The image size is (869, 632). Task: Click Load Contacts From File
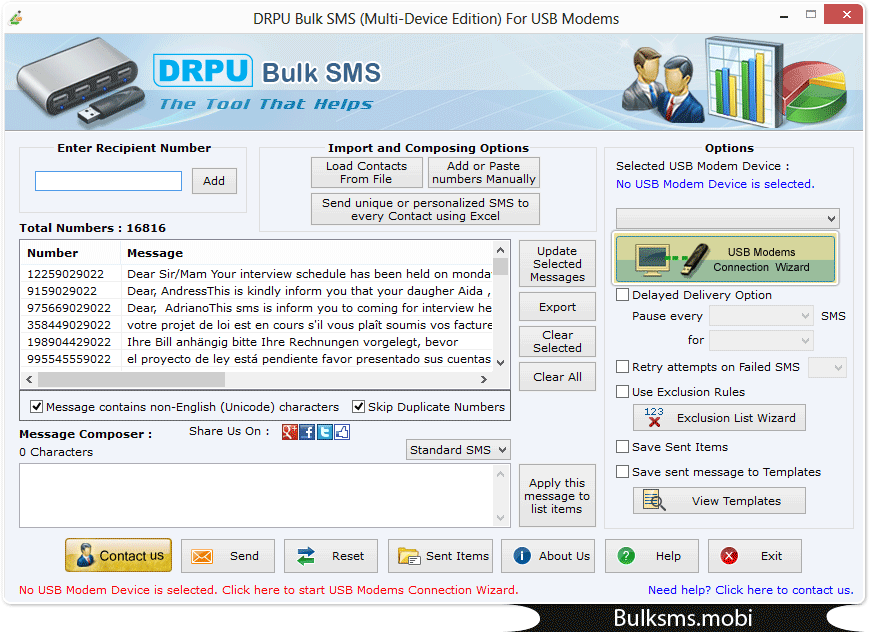(366, 172)
